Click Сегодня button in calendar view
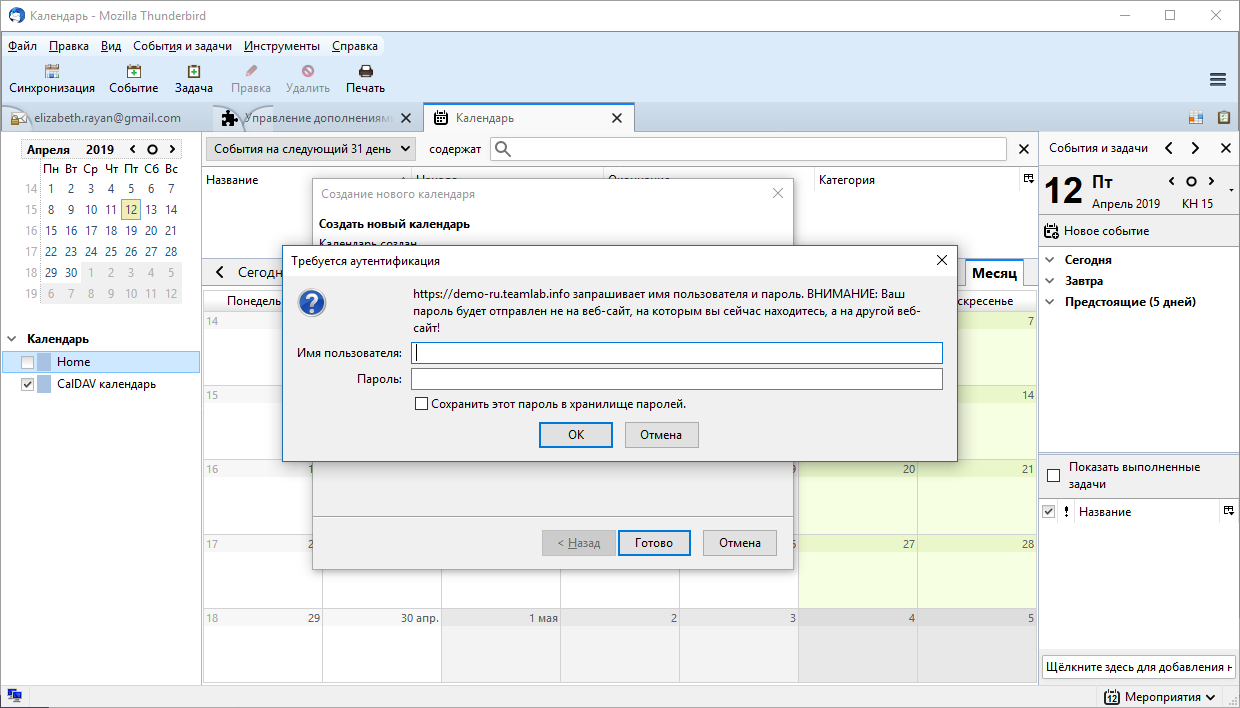Image resolution: width=1240 pixels, height=708 pixels. click(x=260, y=272)
